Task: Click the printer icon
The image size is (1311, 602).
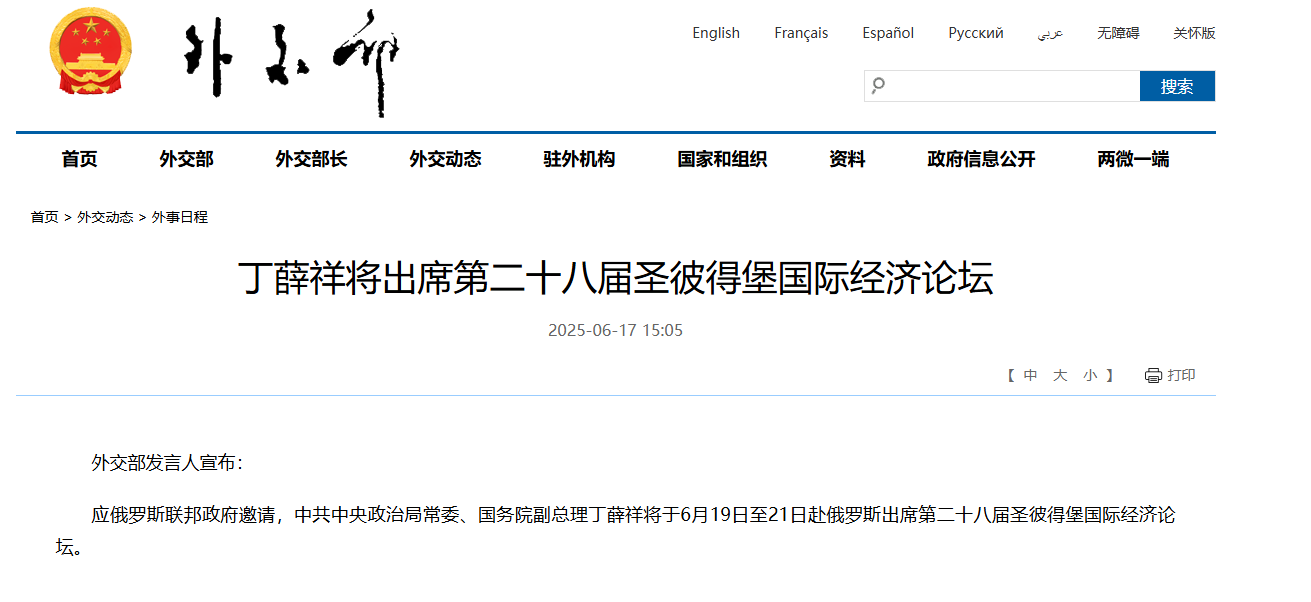Action: [1153, 376]
